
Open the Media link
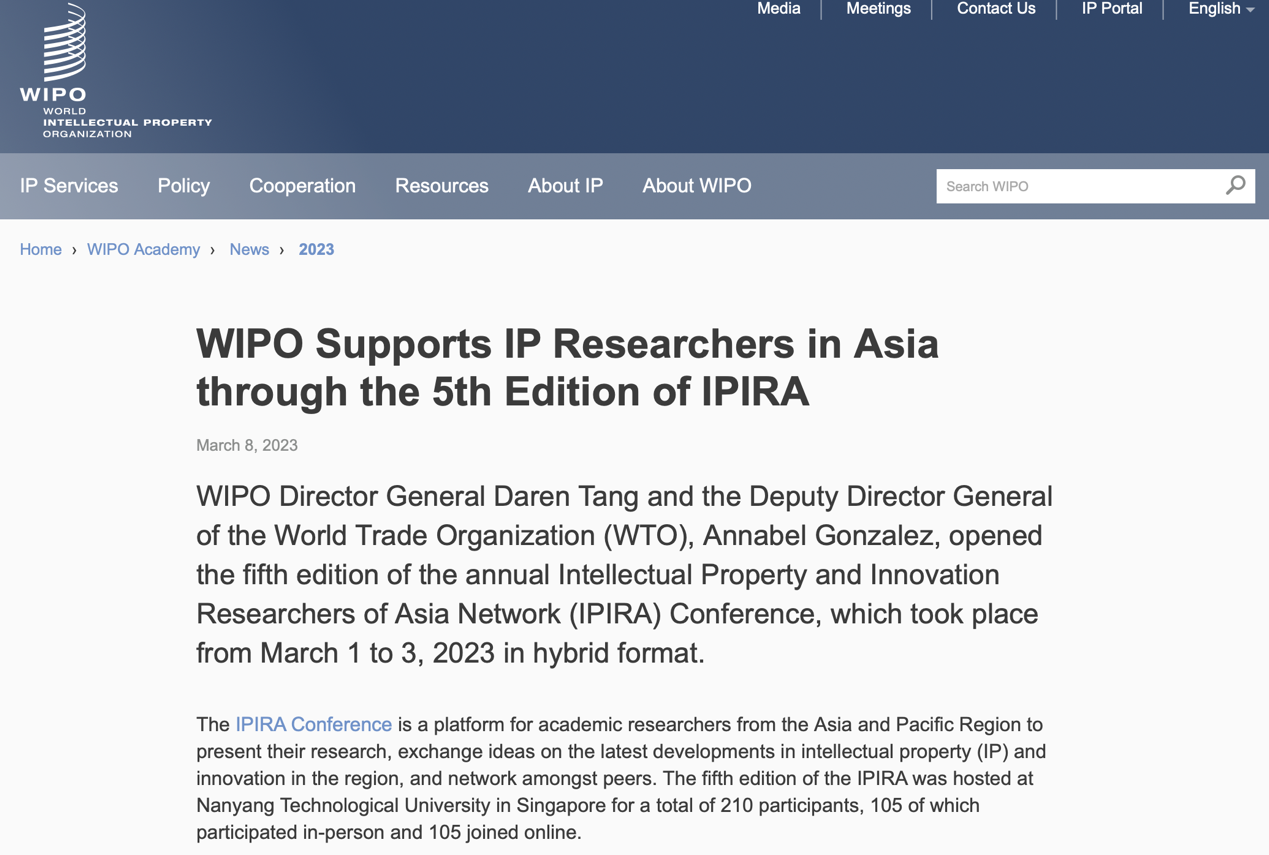click(x=779, y=9)
